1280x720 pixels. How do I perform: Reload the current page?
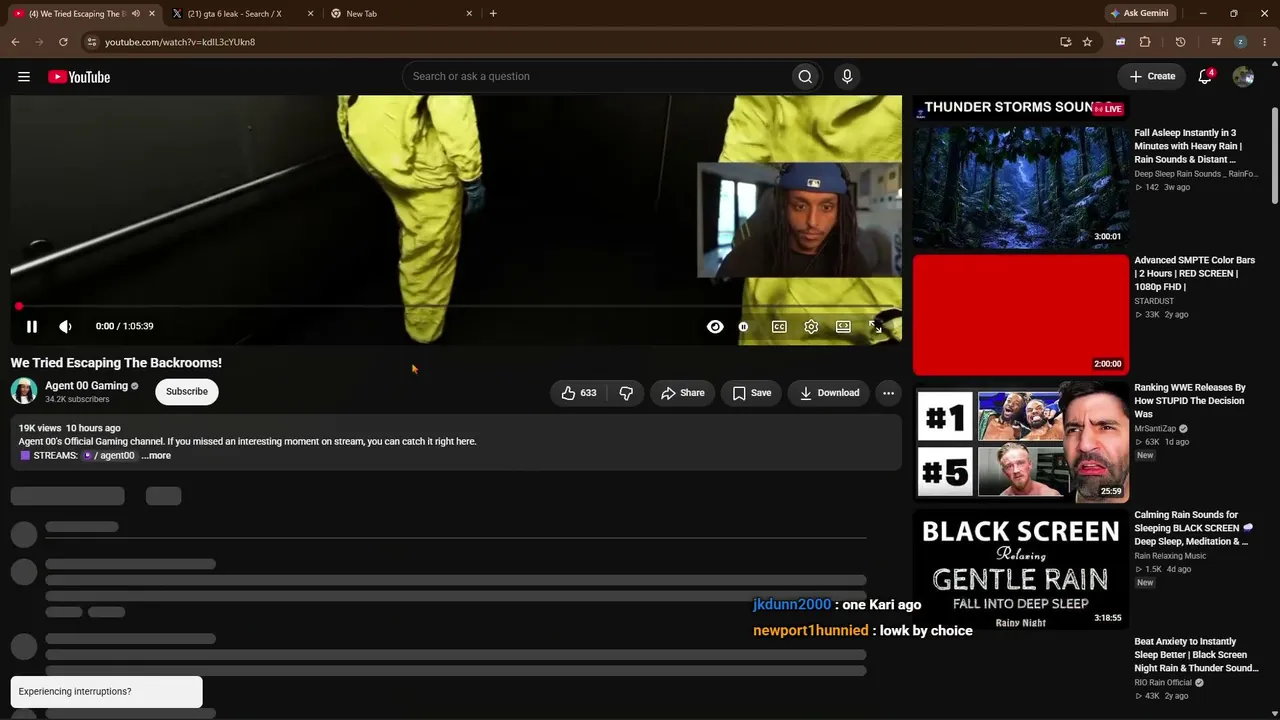(x=63, y=42)
